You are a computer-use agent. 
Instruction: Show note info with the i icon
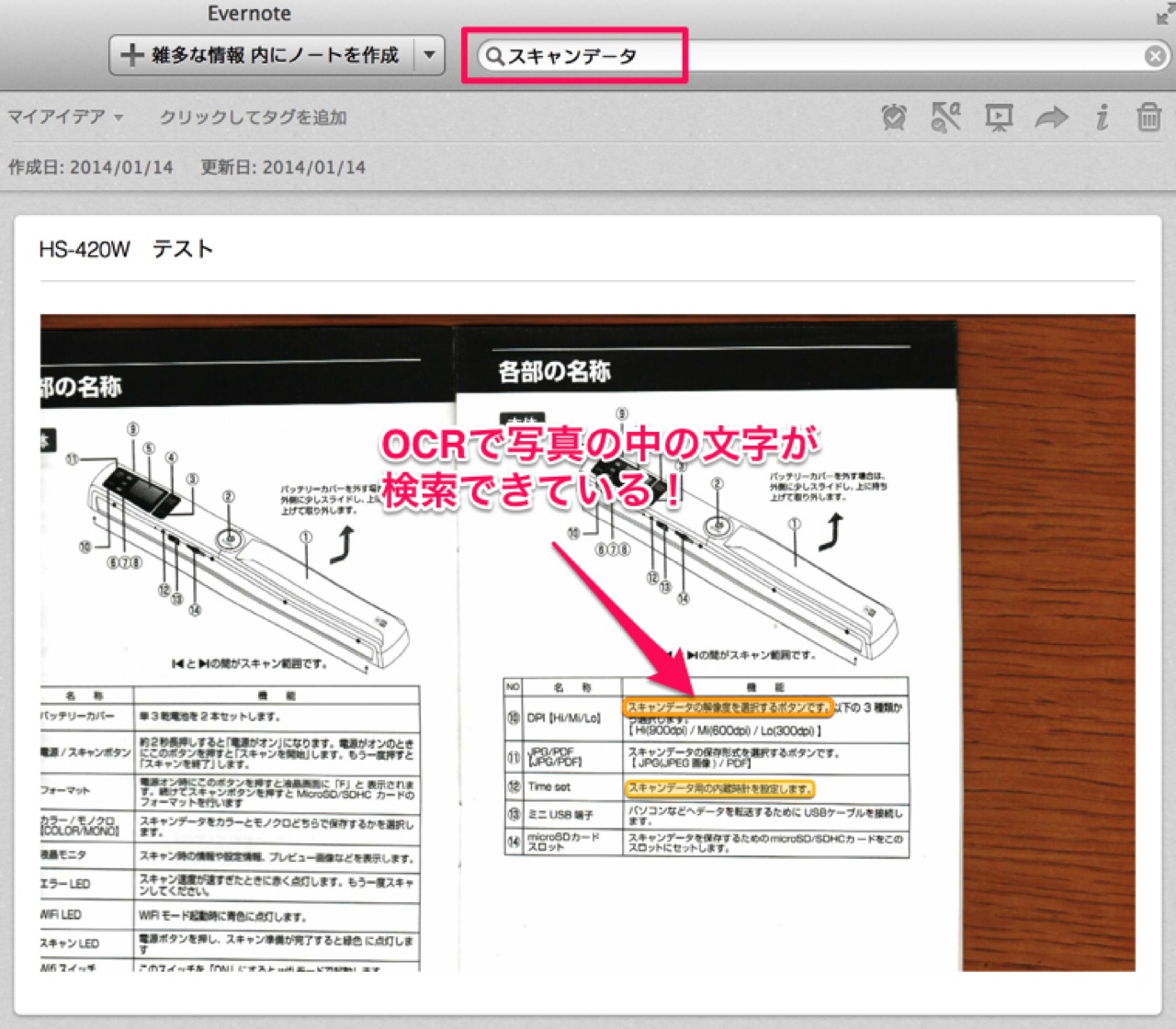pyautogui.click(x=1102, y=117)
